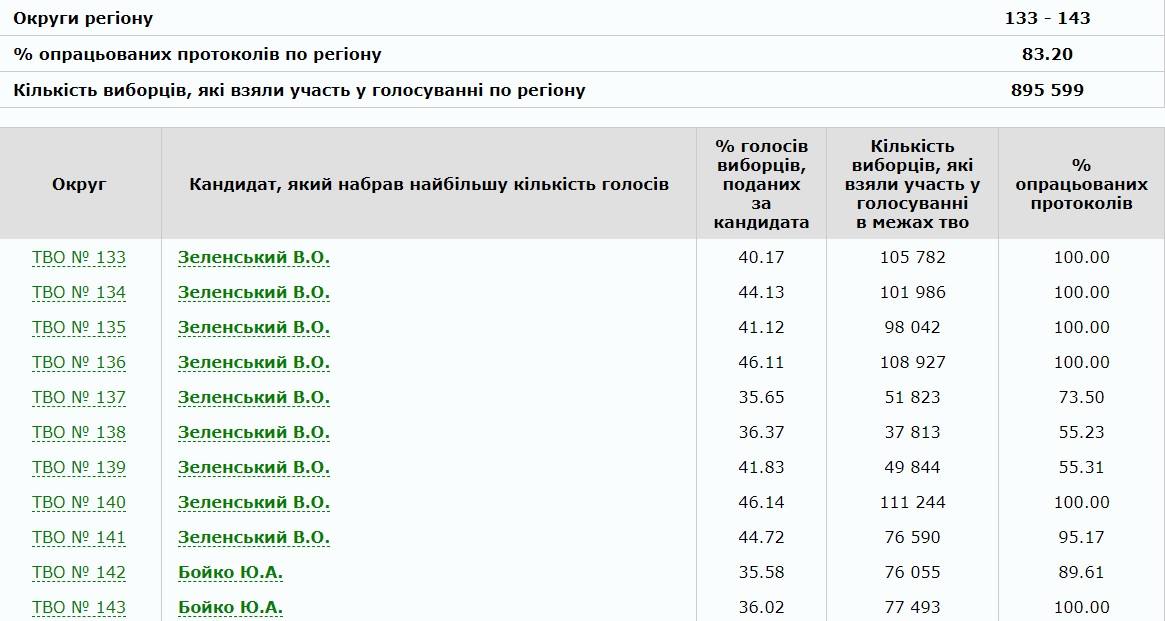Screen dimensions: 1165x621
Task: Open the ТВО № 142 district link
Action: click(79, 573)
